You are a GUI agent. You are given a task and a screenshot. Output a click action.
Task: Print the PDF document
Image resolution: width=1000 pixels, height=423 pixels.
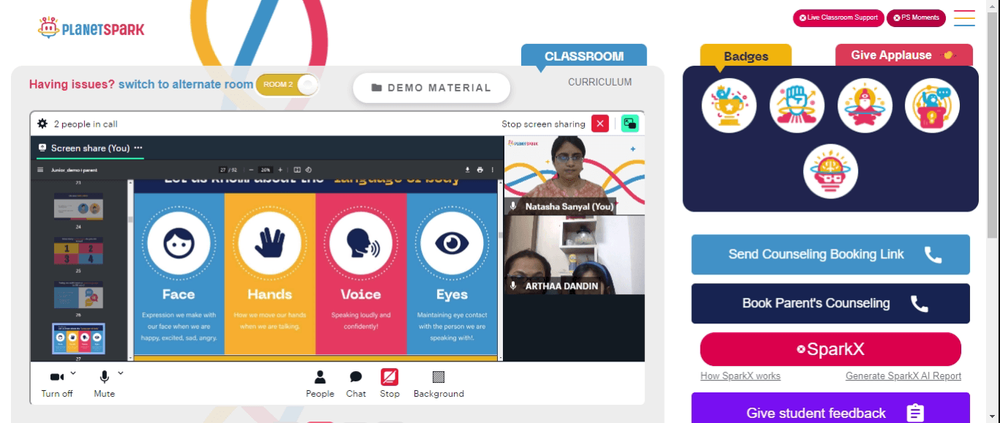click(x=480, y=170)
